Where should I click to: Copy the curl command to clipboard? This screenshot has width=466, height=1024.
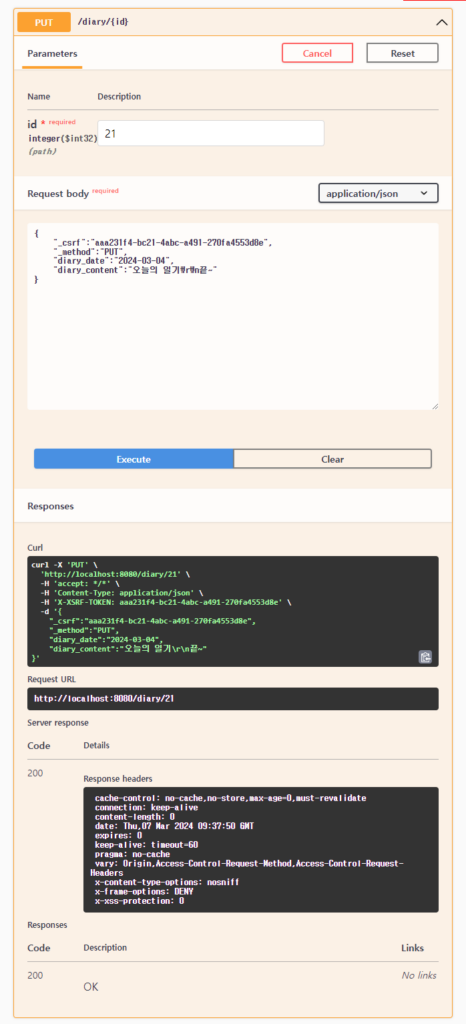[425, 657]
